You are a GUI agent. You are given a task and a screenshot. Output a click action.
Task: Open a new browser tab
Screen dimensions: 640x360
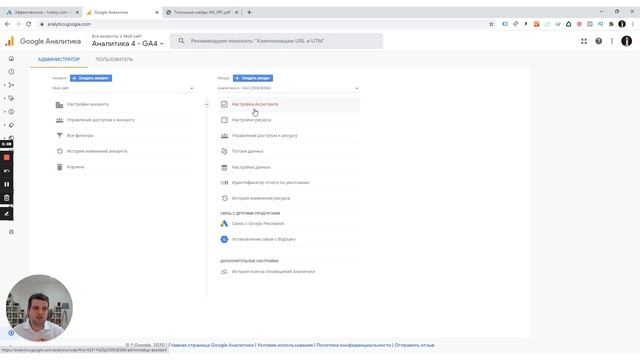[x=249, y=12]
